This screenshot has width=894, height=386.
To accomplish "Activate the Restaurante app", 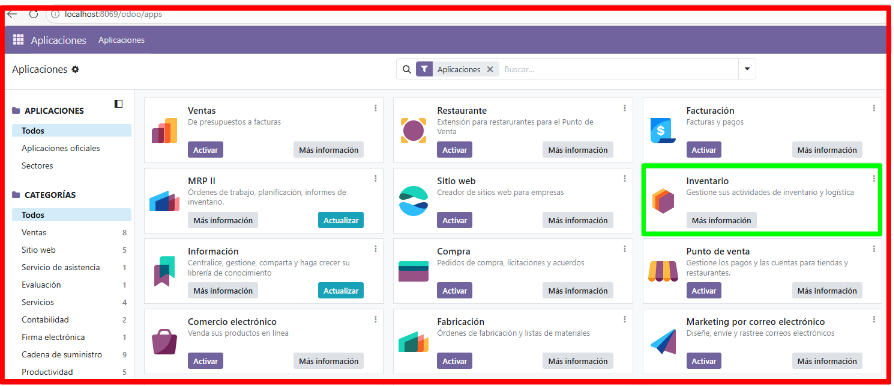I will pyautogui.click(x=454, y=150).
